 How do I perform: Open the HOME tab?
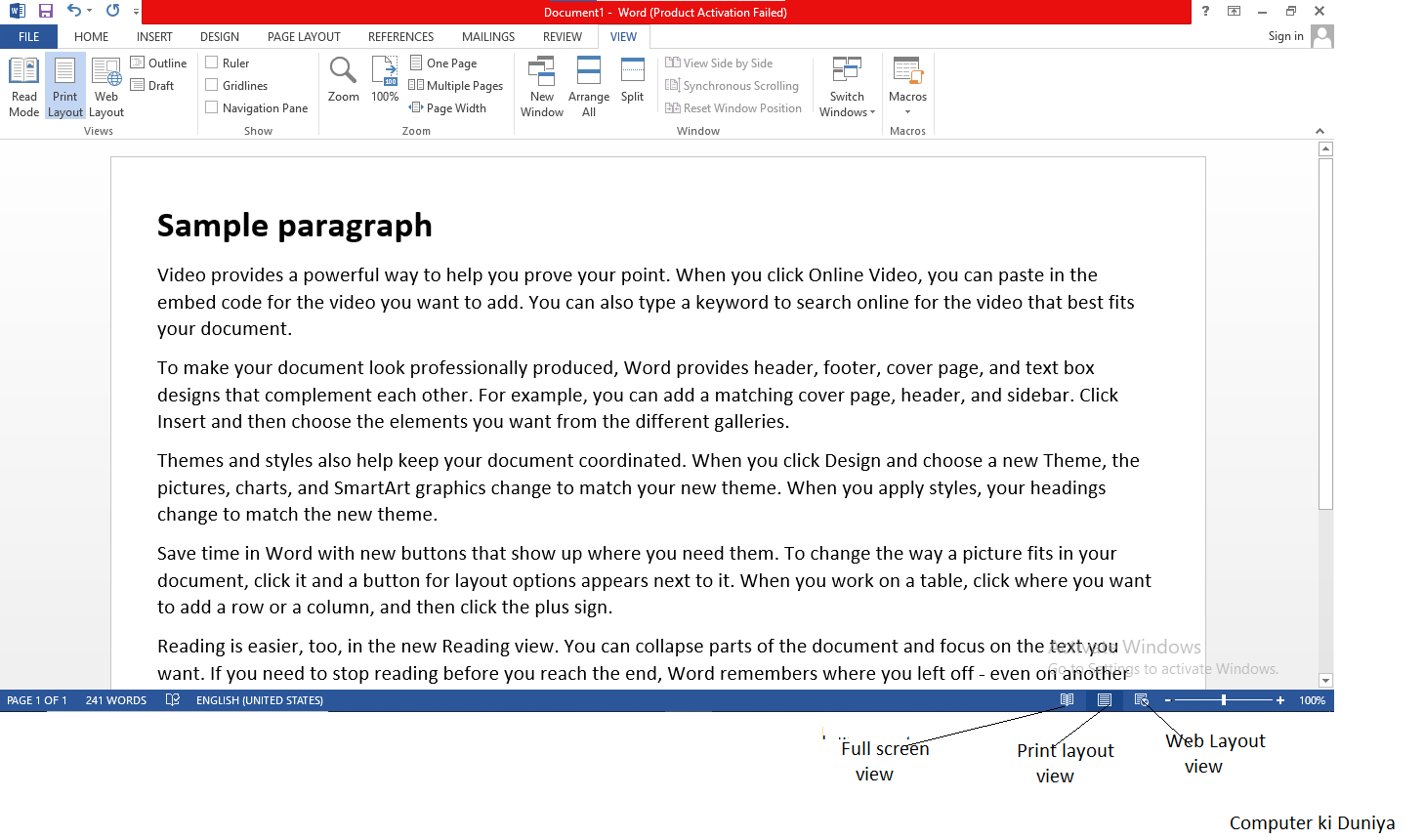tap(92, 36)
